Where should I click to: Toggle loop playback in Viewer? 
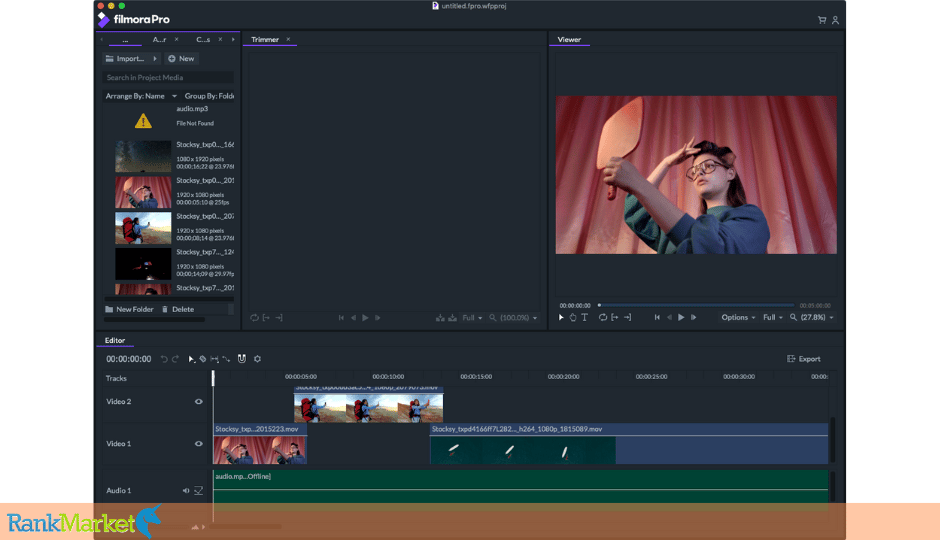pos(602,318)
